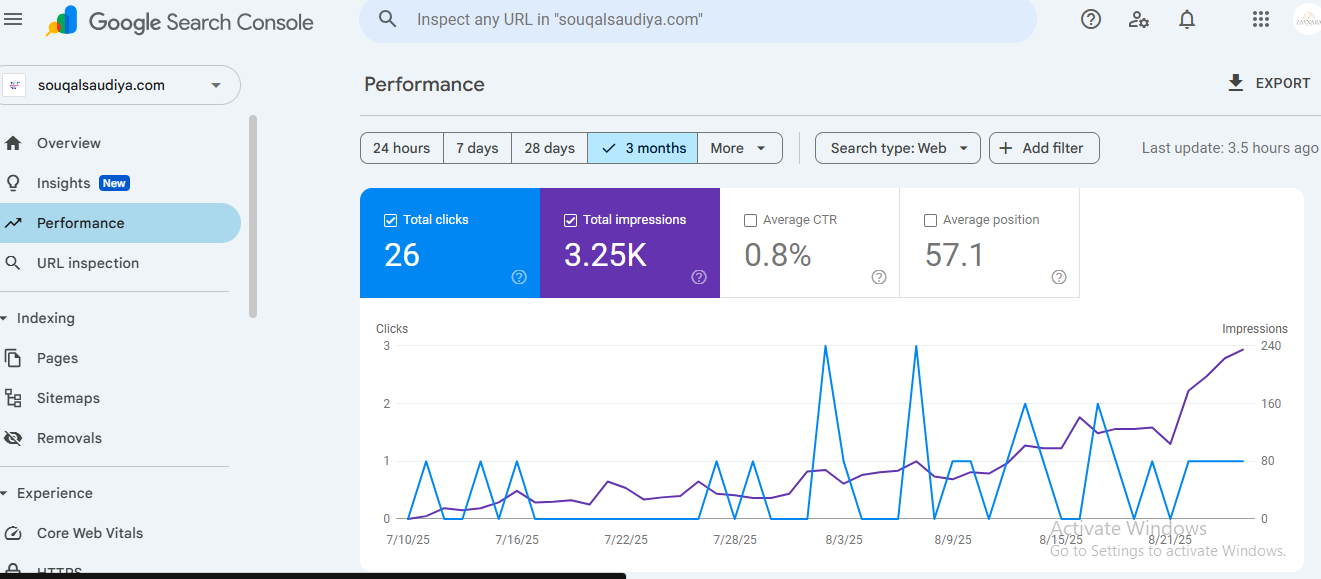Open Users and settings icon
This screenshot has height=579, width=1321.
coord(1138,19)
